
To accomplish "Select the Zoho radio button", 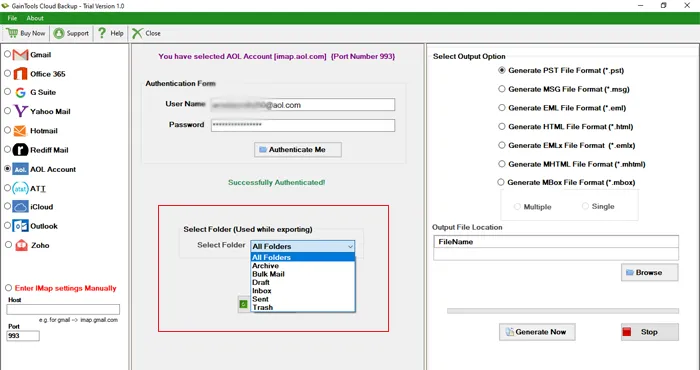I will [8, 245].
